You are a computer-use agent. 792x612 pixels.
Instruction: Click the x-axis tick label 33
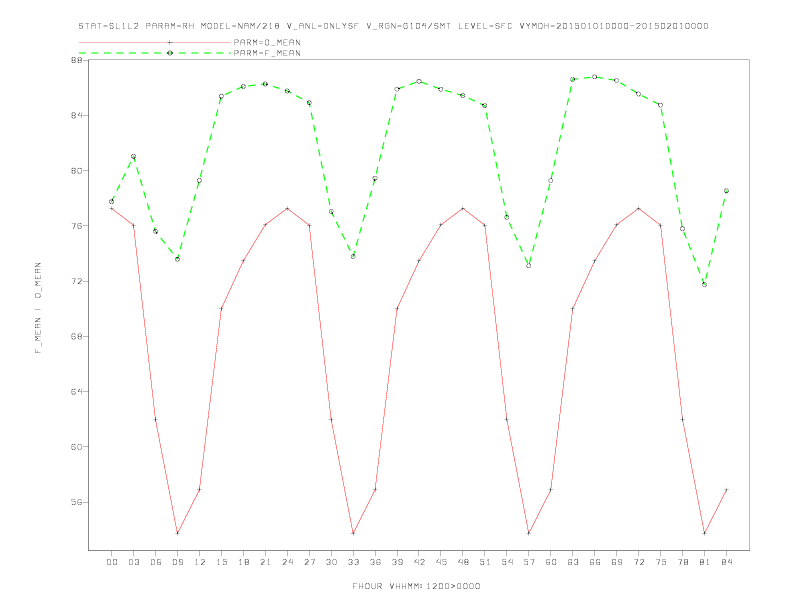(x=353, y=562)
